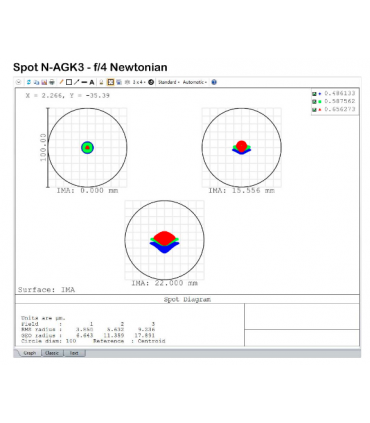
Task: Click the Save image icon
Action: 44,82
